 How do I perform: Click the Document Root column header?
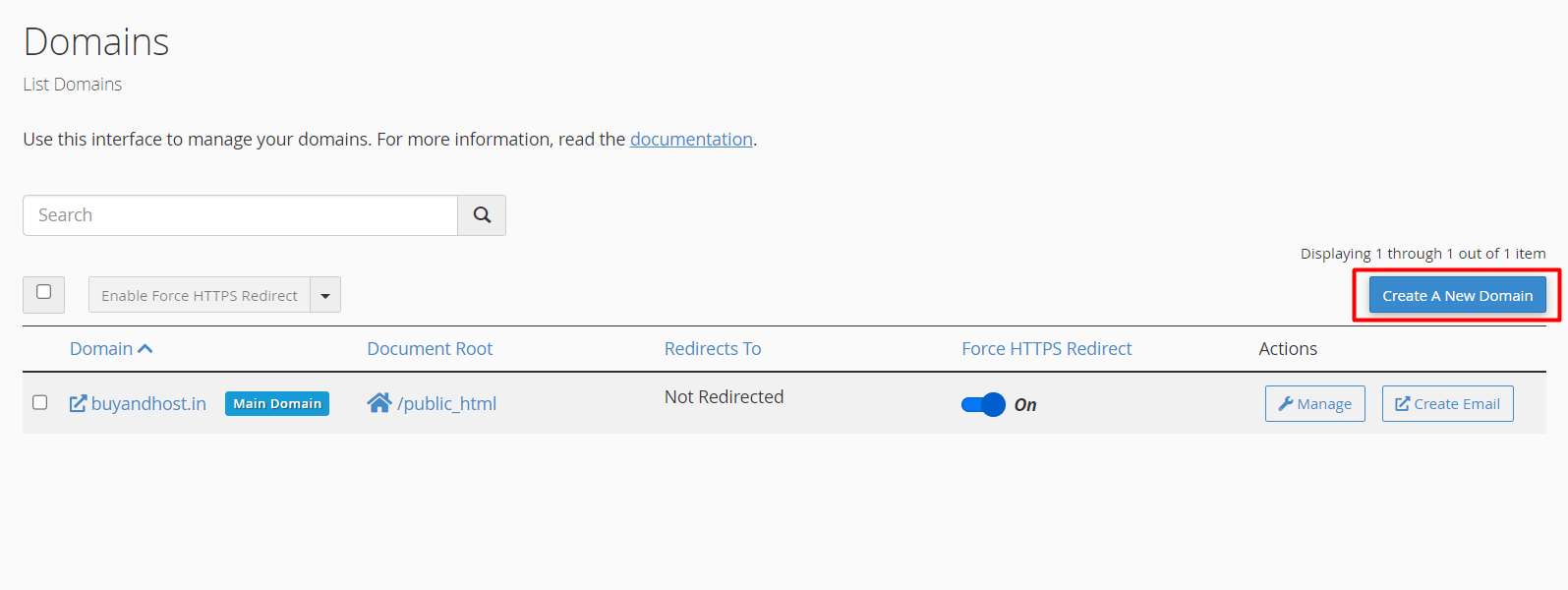coord(430,348)
